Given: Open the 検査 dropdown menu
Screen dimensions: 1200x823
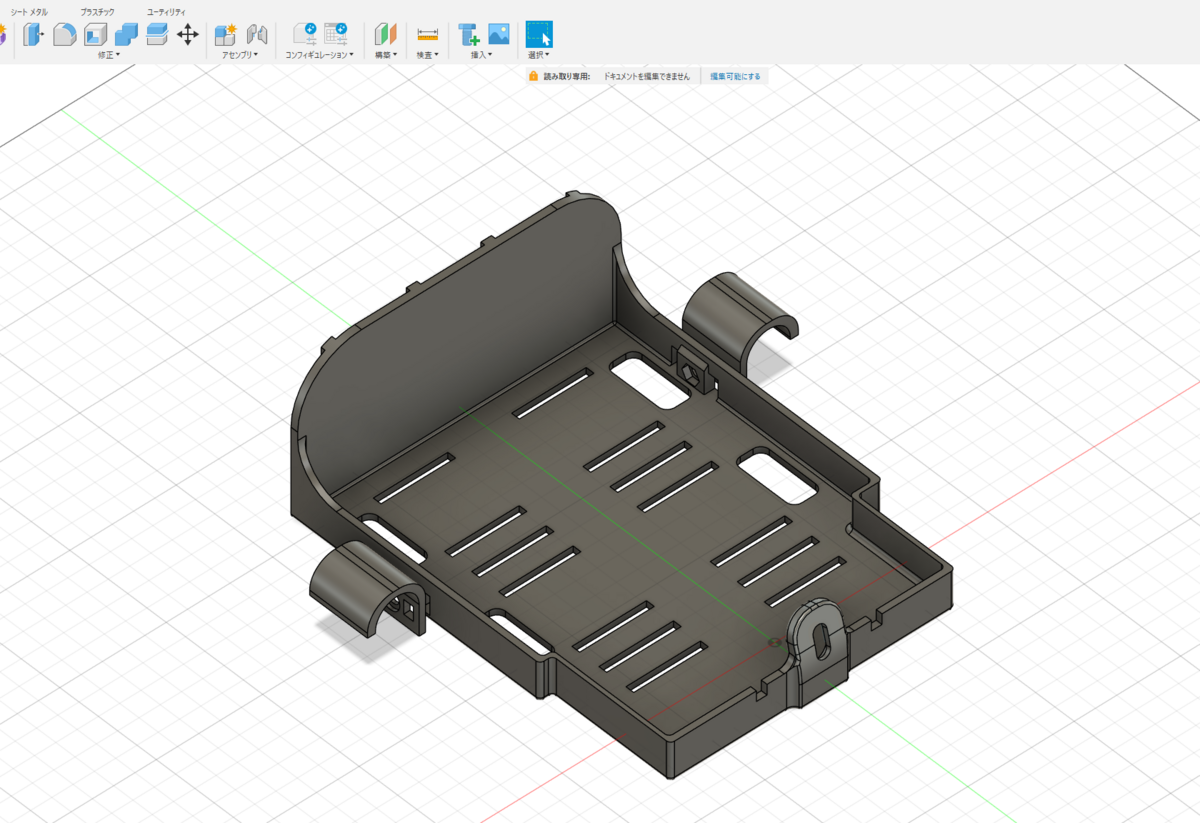Looking at the screenshot, I should 428,55.
